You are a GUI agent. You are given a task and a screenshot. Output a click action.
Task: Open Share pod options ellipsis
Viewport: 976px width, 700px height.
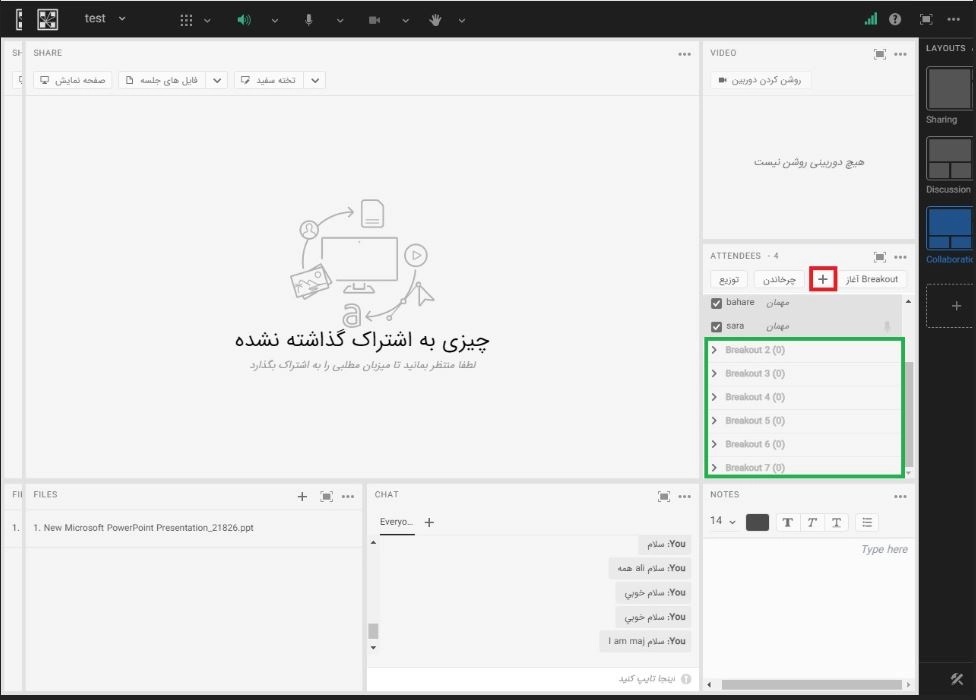[x=685, y=54]
